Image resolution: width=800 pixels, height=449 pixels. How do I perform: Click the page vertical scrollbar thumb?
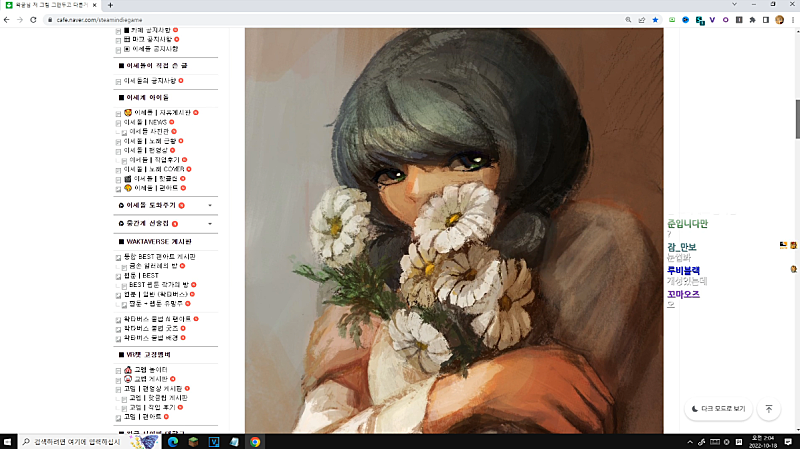pos(797,119)
